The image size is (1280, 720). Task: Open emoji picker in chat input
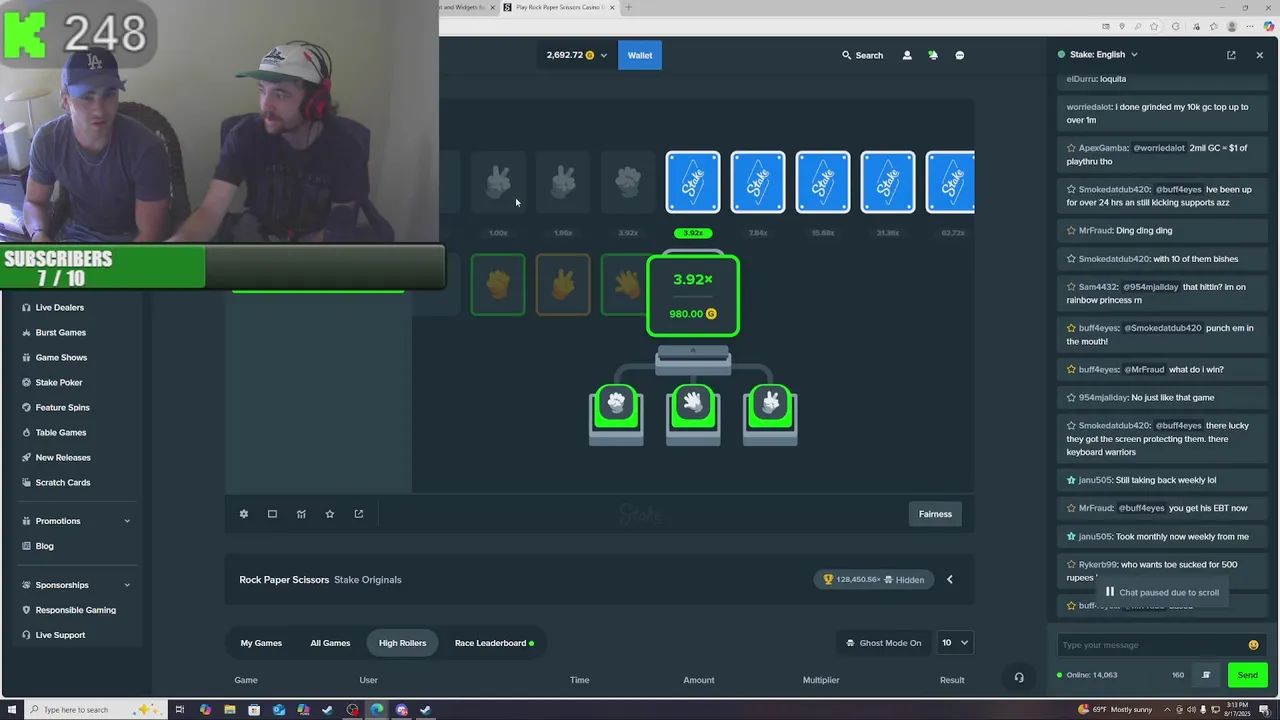coord(1253,645)
